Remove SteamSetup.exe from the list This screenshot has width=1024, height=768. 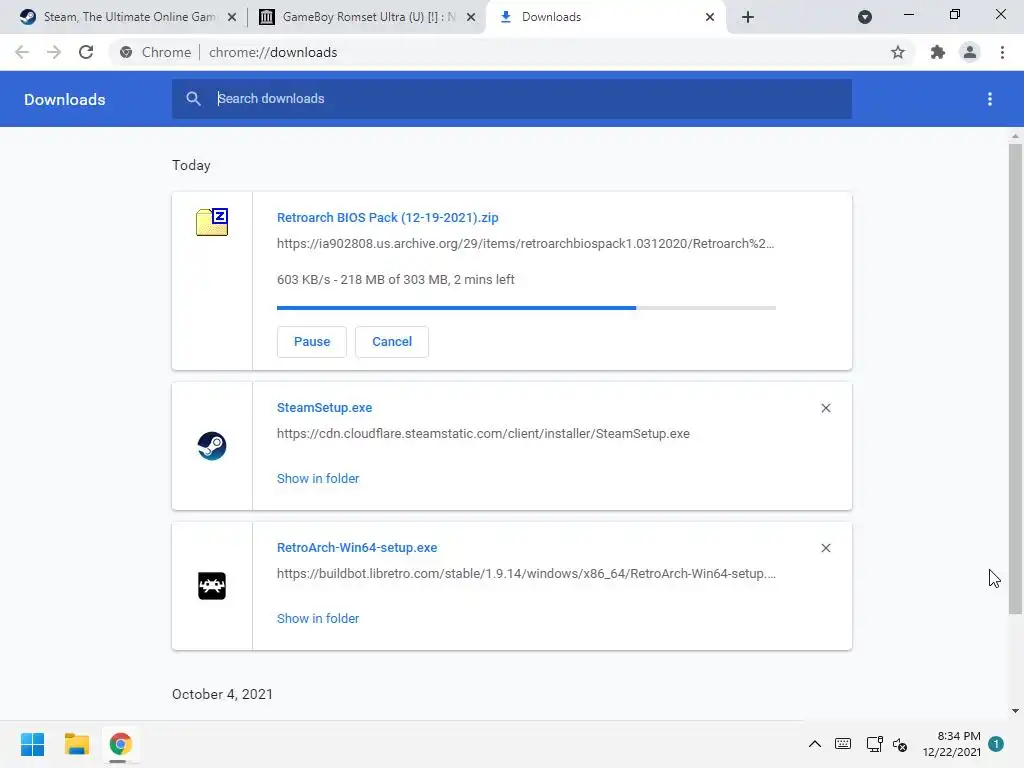pos(826,408)
